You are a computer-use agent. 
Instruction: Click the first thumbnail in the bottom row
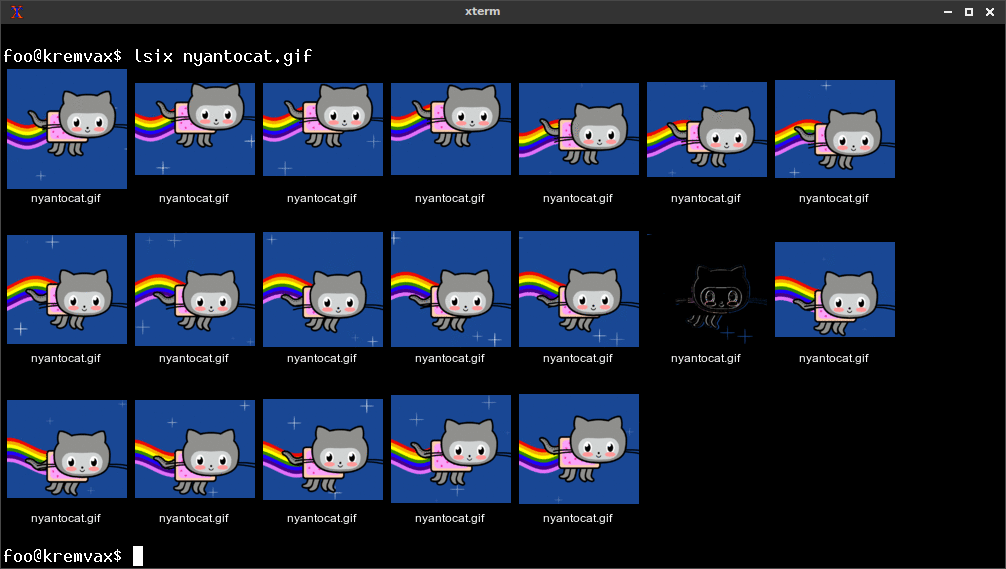(67, 449)
